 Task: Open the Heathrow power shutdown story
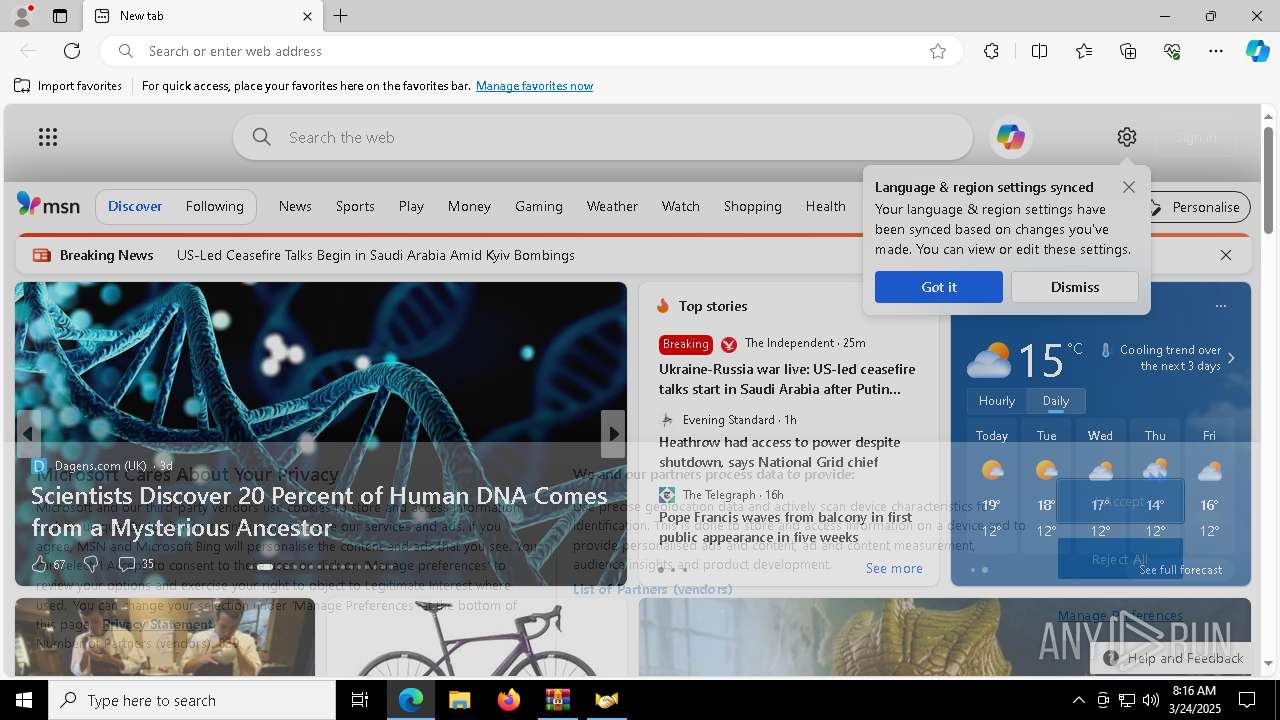[x=780, y=452]
